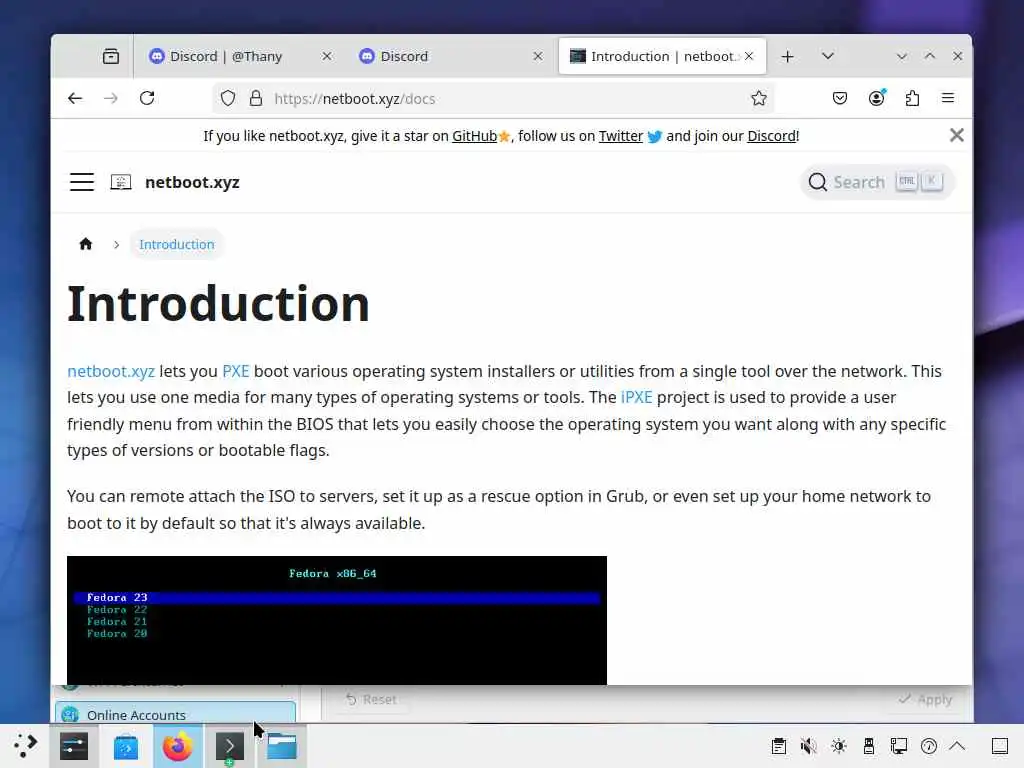Expand hidden system tray icons
The height and width of the screenshot is (768, 1024).
point(957,746)
